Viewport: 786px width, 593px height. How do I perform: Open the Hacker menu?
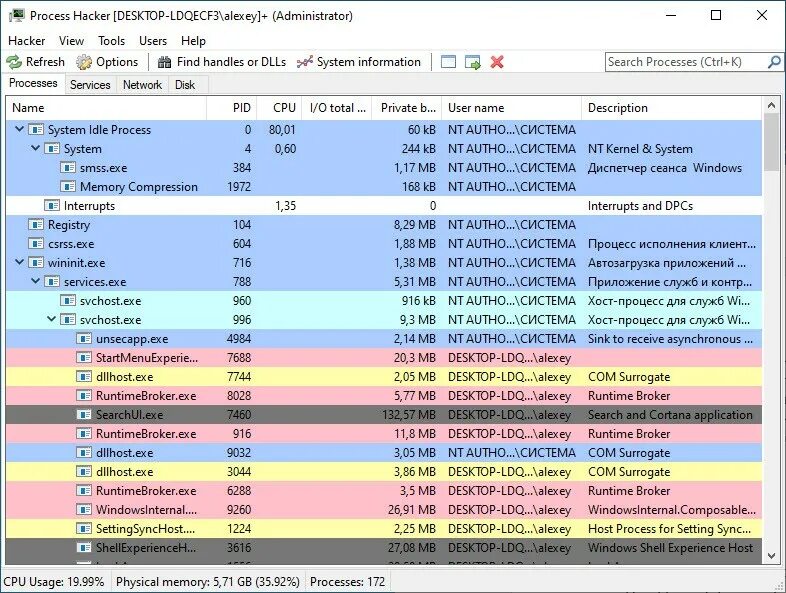pyautogui.click(x=27, y=41)
